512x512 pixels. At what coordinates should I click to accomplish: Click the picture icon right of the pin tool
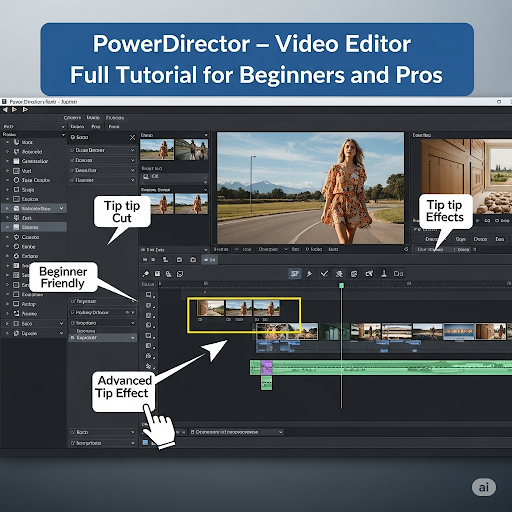click(157, 274)
